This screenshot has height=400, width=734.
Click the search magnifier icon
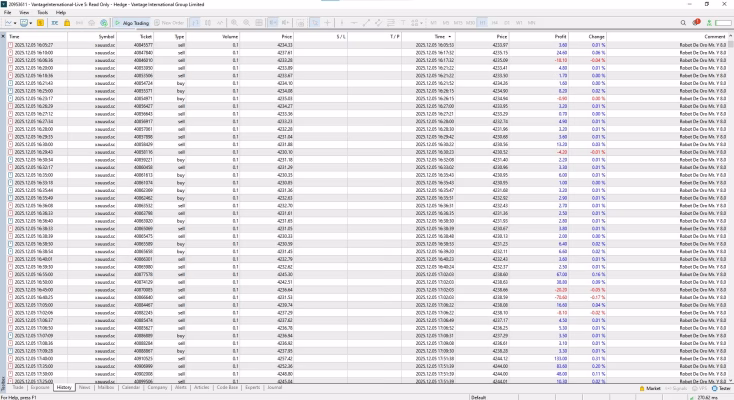pos(683,22)
